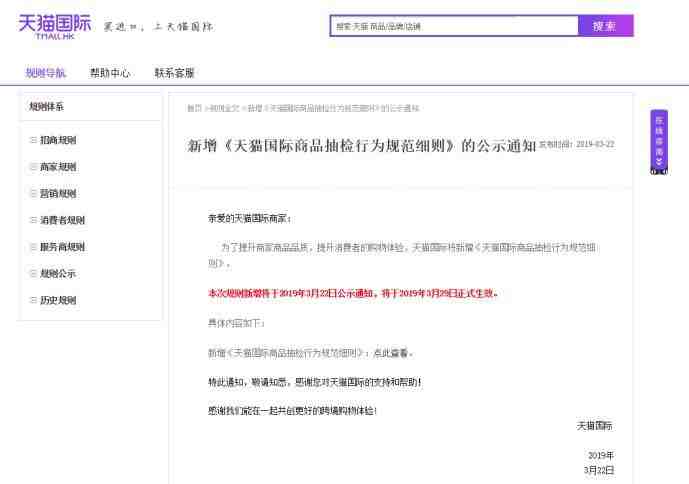Click the 天猫国际 signature at the bottom right
Screen dimensions: 689x484
tap(595, 426)
